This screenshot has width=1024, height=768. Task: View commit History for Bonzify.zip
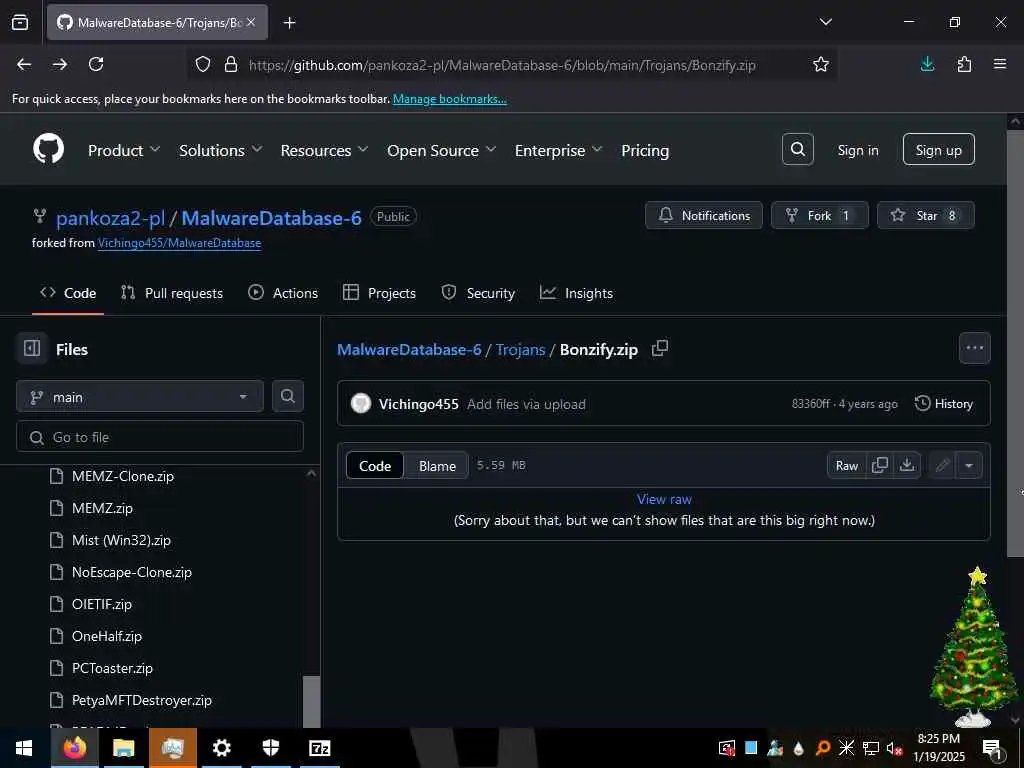coord(944,404)
